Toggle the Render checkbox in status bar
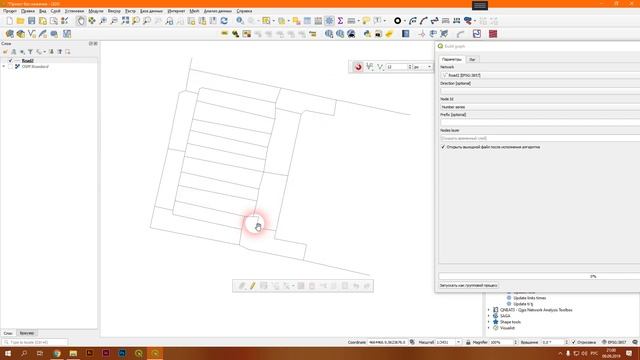 point(573,342)
